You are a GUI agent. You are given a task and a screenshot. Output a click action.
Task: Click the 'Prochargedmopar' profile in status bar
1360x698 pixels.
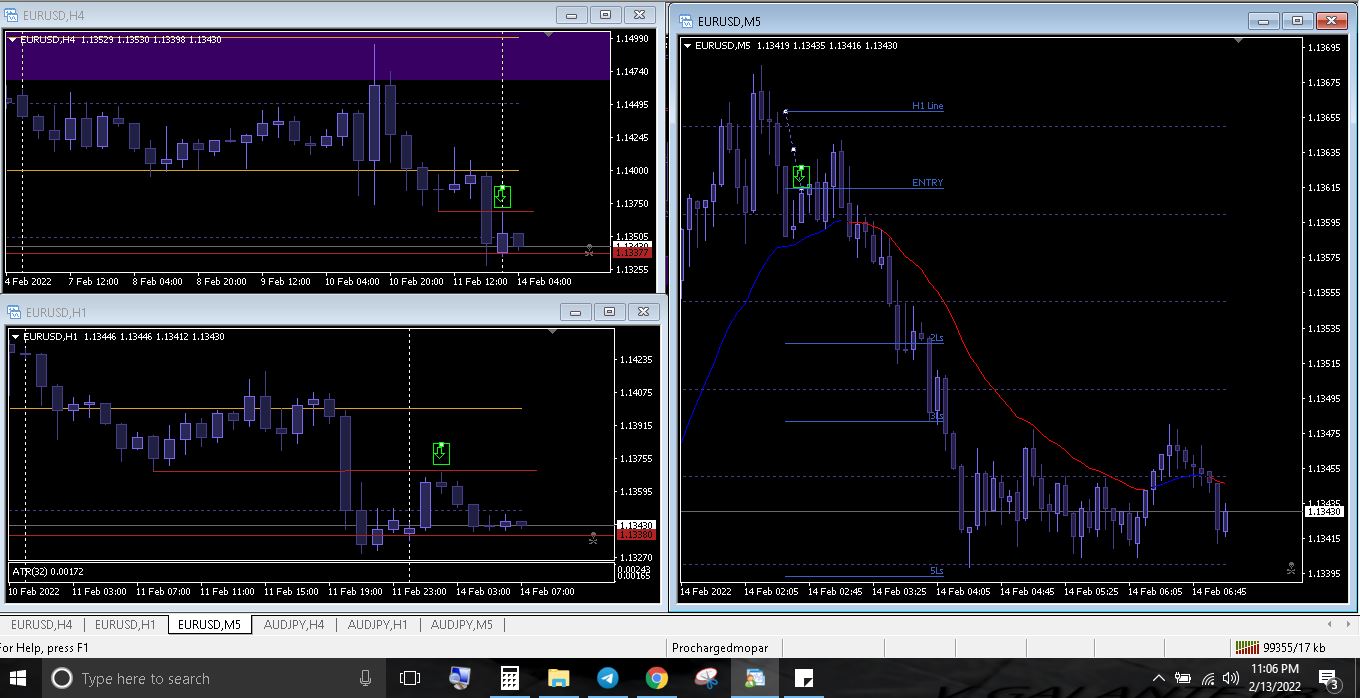(x=720, y=648)
